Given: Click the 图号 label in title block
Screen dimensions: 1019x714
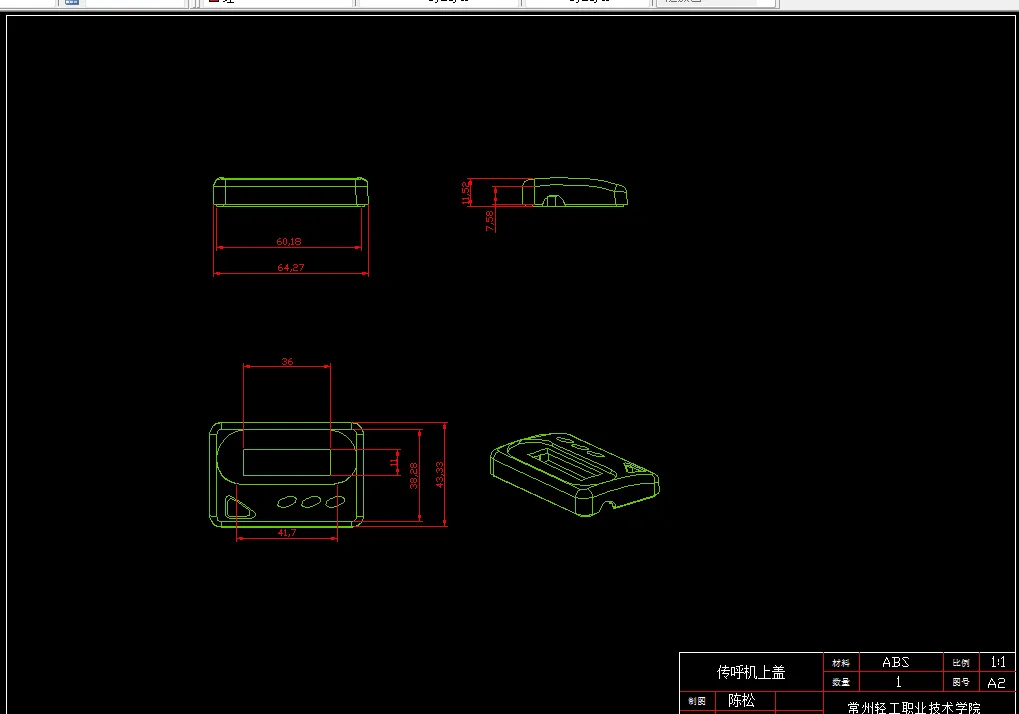Looking at the screenshot, I should tap(961, 682).
